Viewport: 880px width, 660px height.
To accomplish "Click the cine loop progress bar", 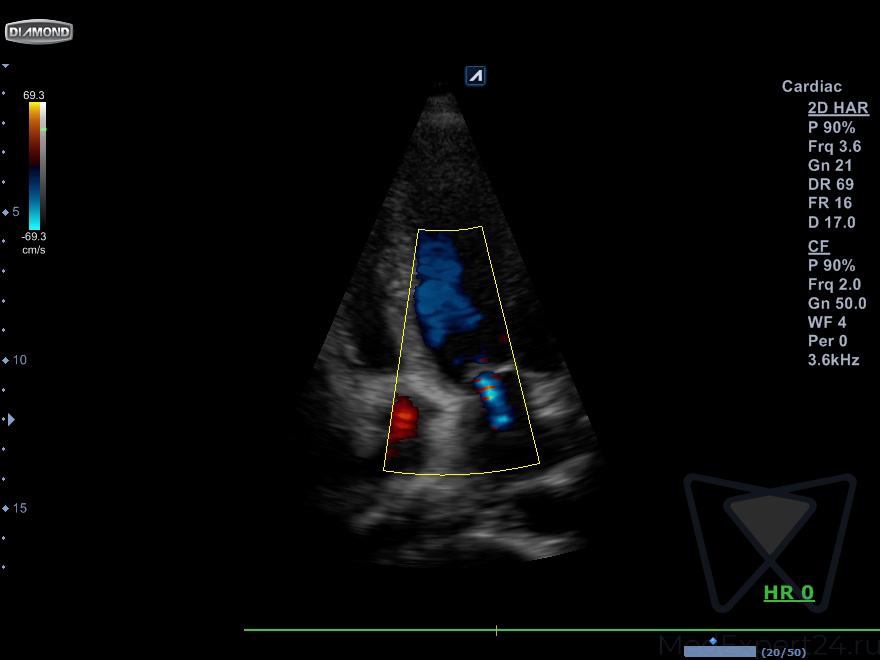I will point(719,652).
